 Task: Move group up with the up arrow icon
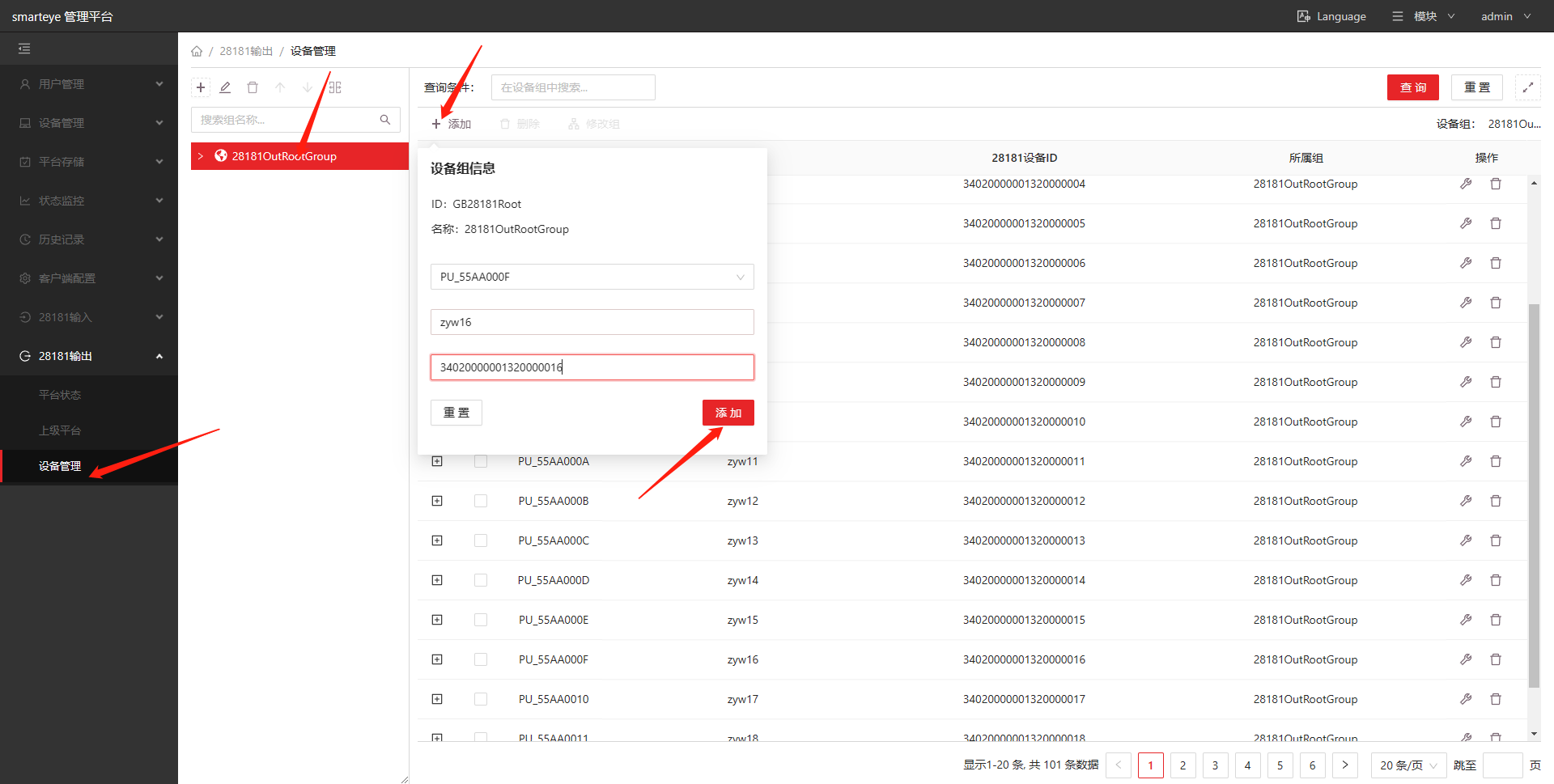pyautogui.click(x=280, y=87)
